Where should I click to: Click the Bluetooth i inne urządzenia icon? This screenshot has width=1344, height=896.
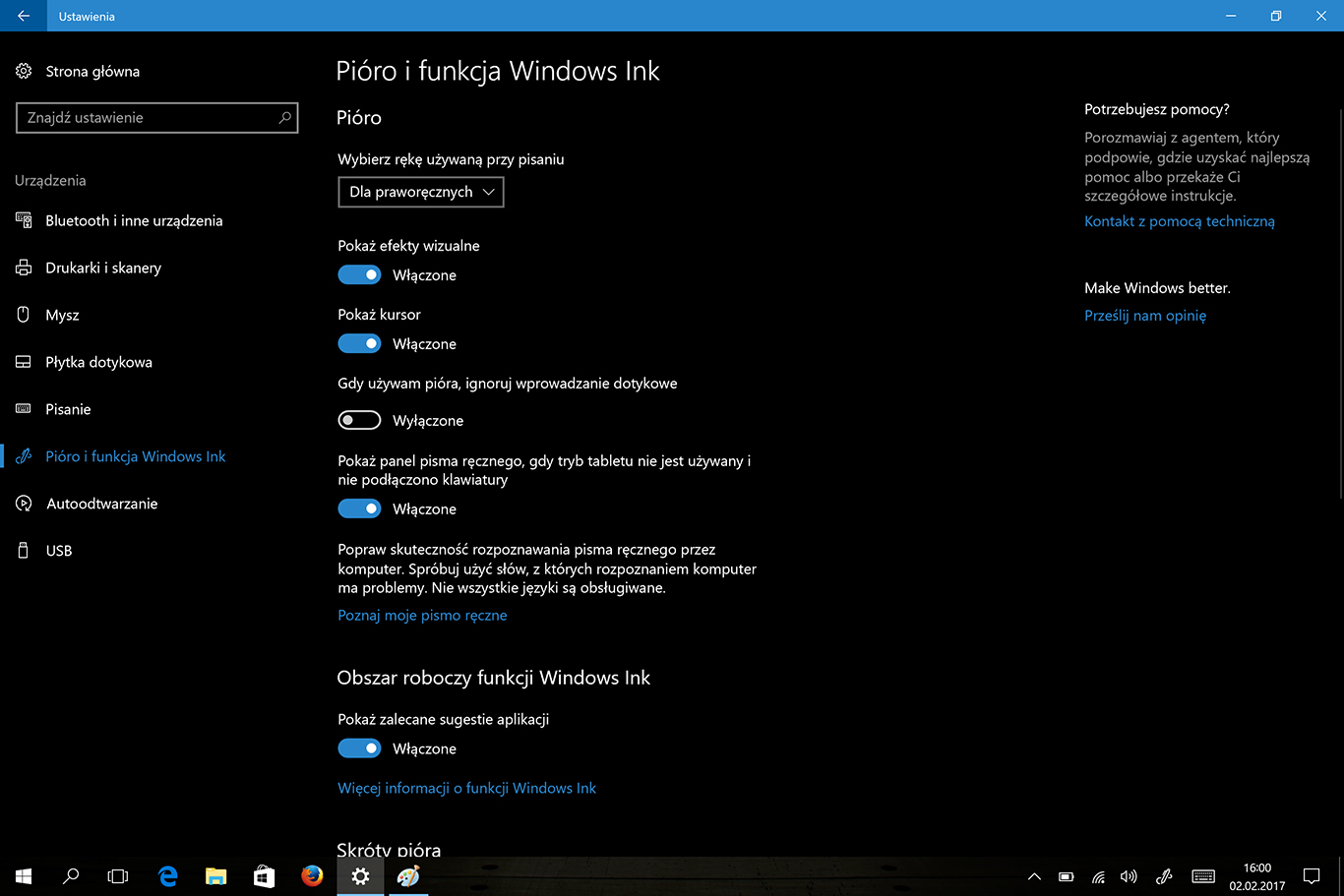pos(24,220)
